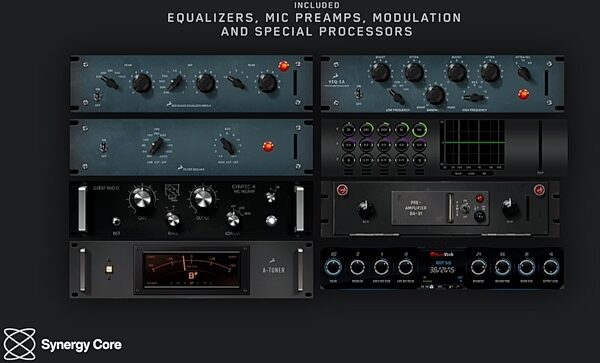600x363 pixels.
Task: Click the VEQ-1A low frequency boost knob
Action: 381,72
